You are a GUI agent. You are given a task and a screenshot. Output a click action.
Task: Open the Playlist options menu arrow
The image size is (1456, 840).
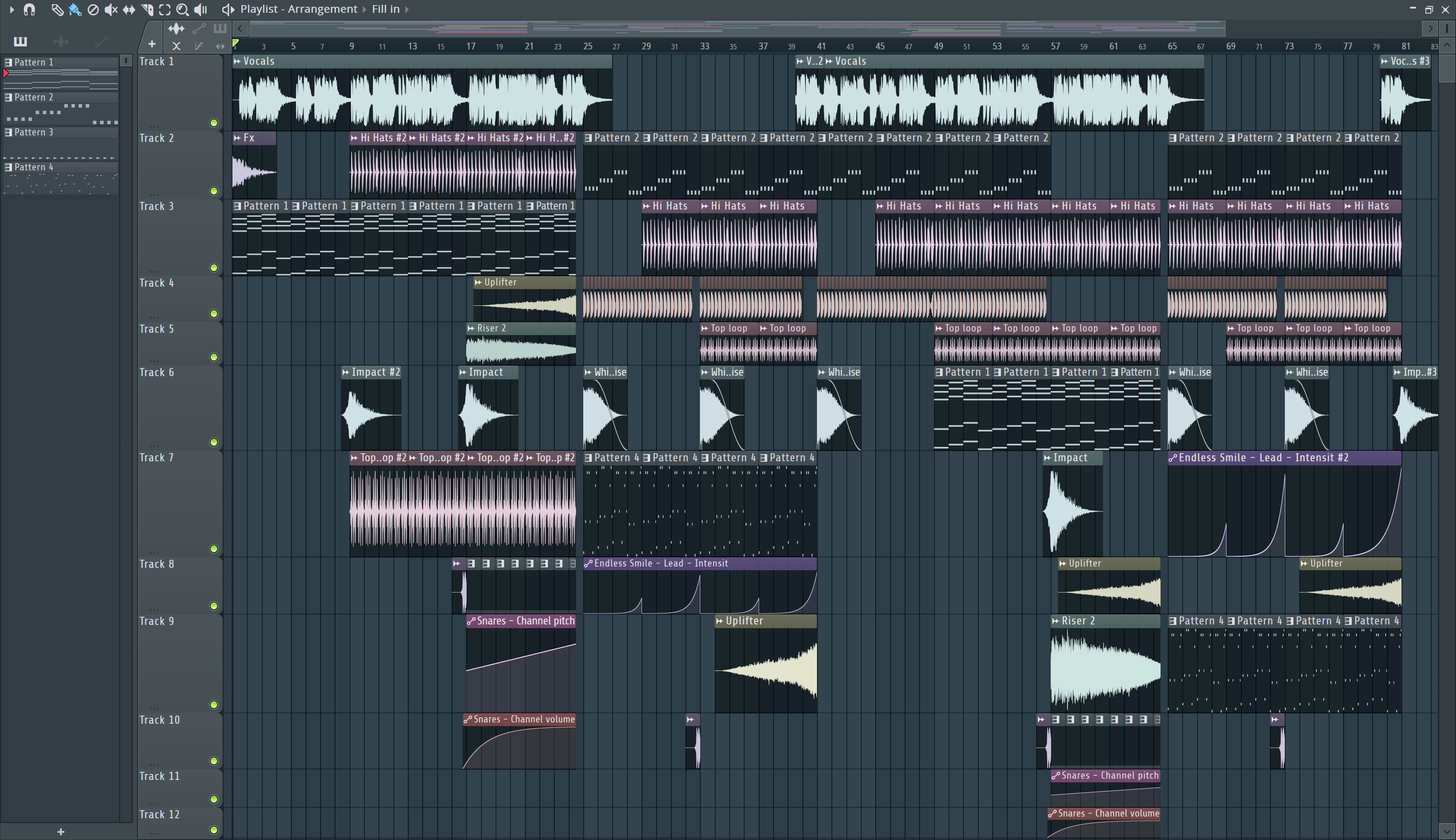click(x=11, y=9)
